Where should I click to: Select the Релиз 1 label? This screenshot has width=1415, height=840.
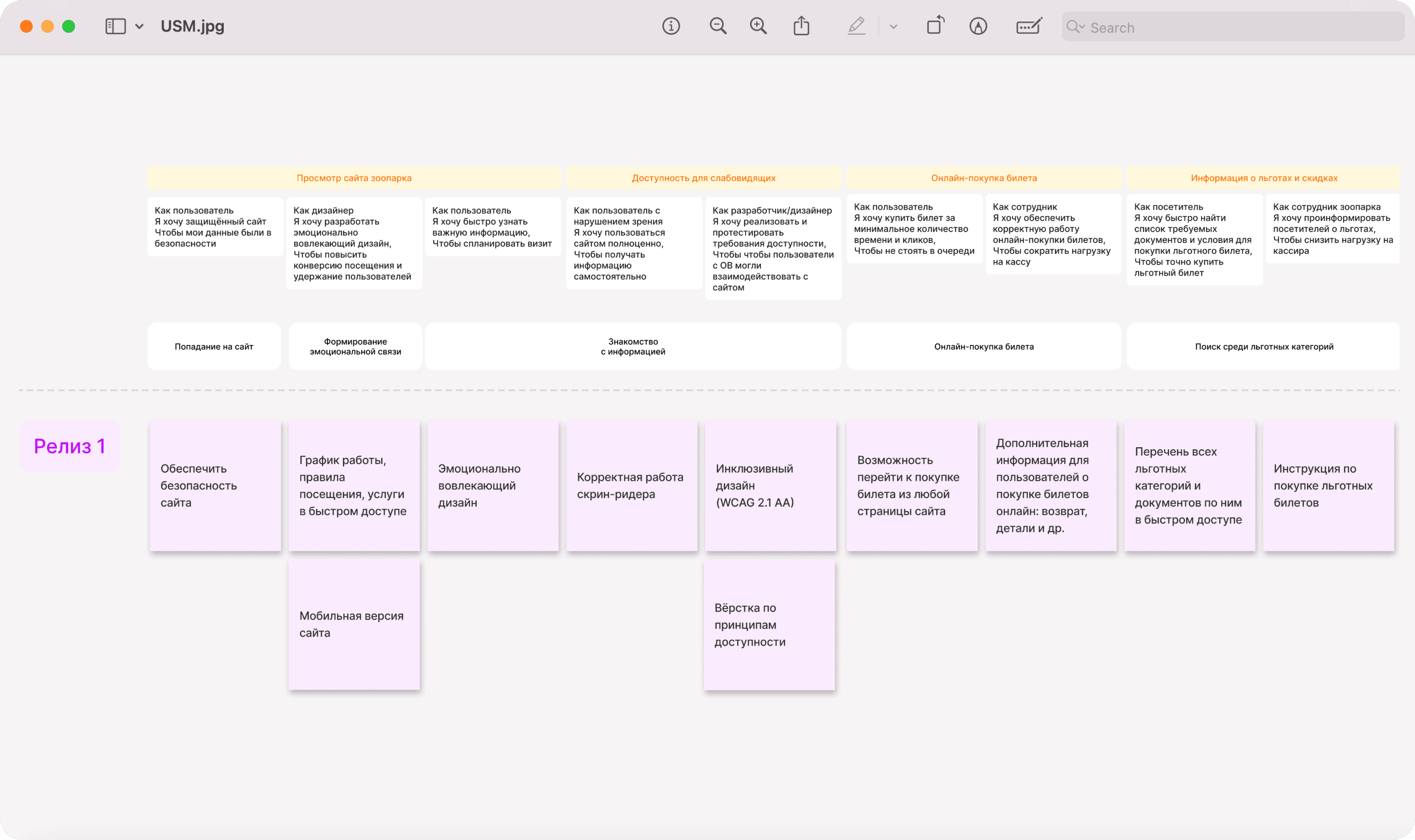[x=70, y=446]
